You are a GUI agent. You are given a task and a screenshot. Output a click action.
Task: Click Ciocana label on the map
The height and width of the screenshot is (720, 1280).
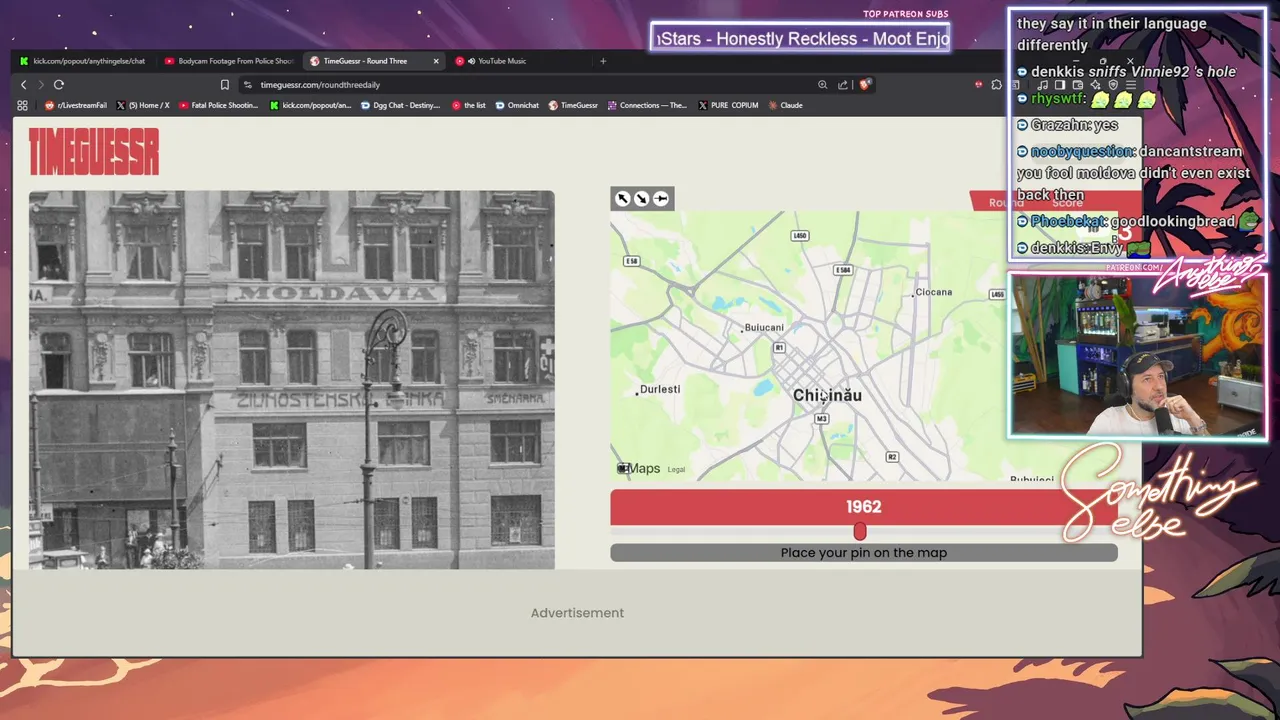click(934, 292)
